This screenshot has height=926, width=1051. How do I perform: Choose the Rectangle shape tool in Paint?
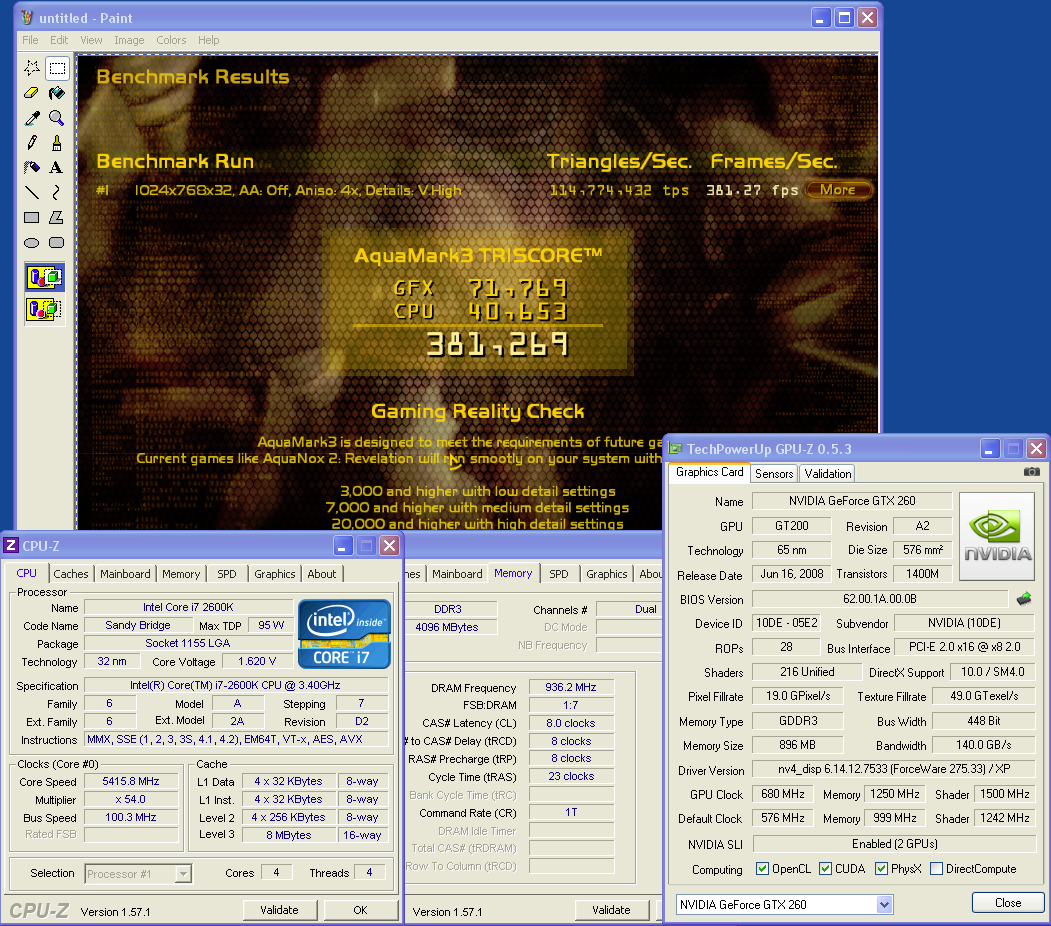pyautogui.click(x=32, y=218)
